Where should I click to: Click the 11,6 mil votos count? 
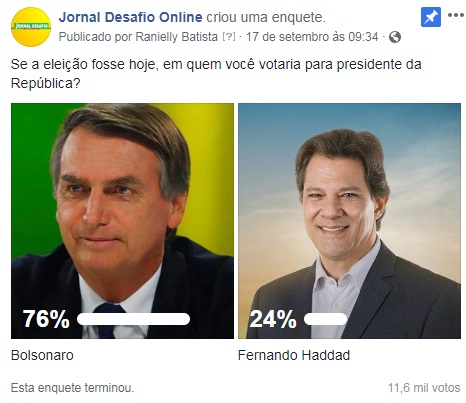coord(424,388)
